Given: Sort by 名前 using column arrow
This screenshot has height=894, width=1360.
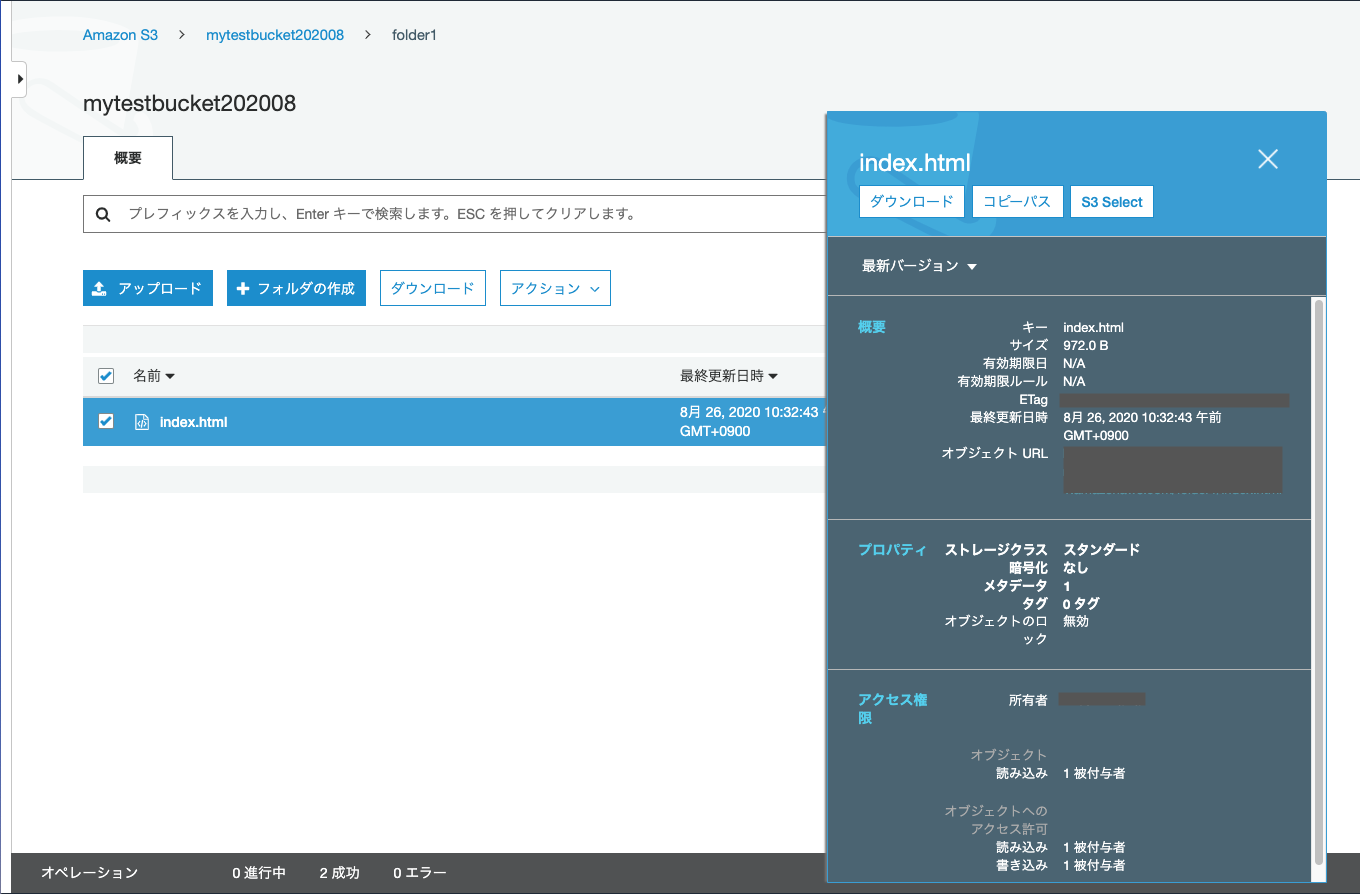Looking at the screenshot, I should tap(171, 376).
